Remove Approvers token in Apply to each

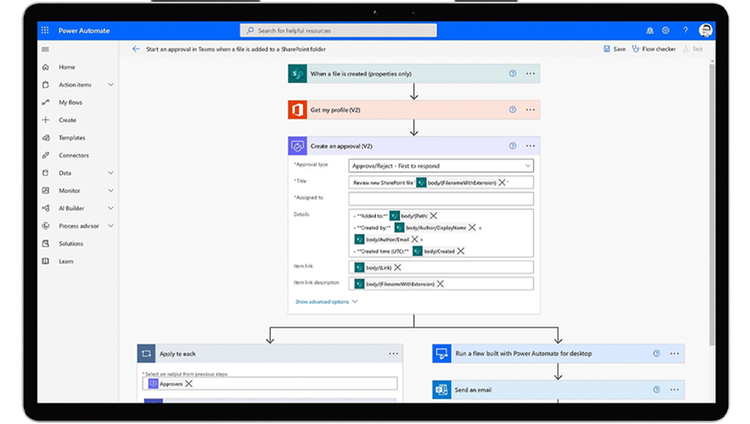pos(189,384)
